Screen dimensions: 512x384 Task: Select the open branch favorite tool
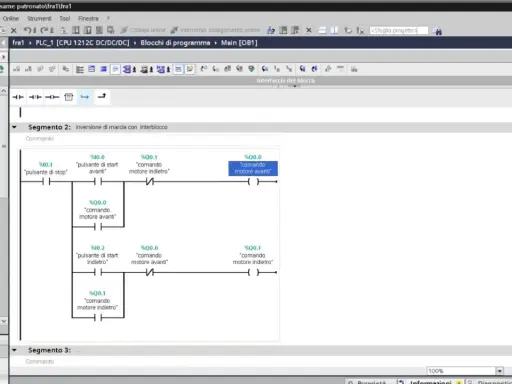coord(85,97)
